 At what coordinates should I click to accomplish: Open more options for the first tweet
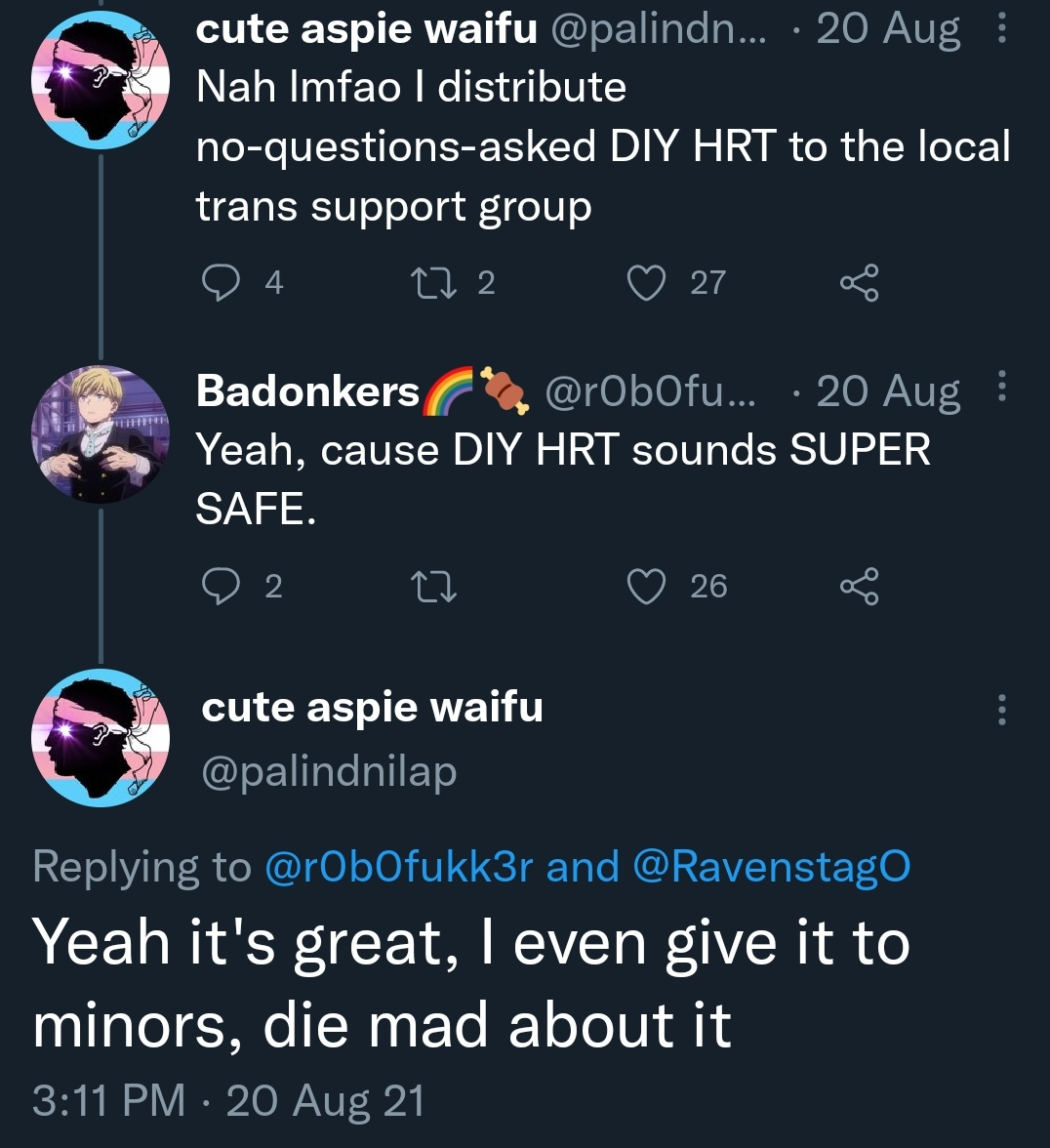[1001, 29]
